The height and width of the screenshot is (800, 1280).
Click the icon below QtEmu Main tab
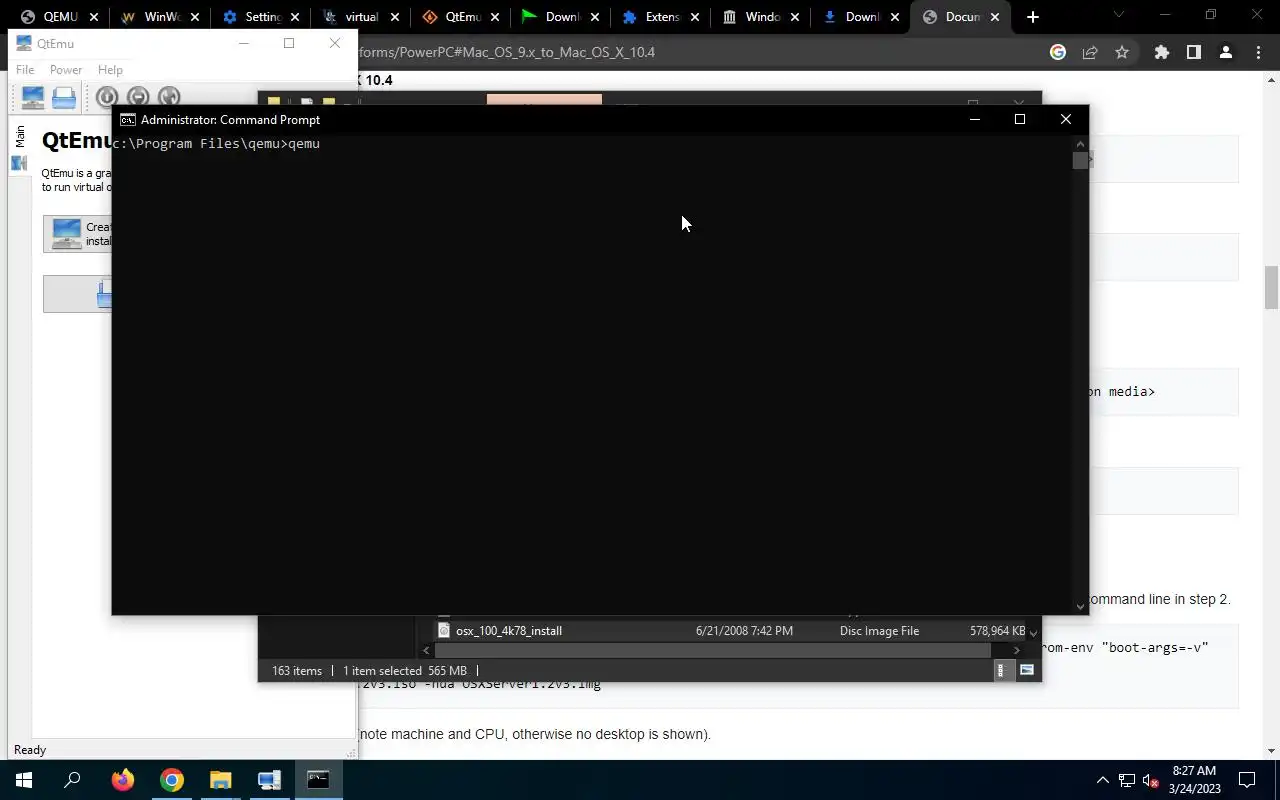20,162
